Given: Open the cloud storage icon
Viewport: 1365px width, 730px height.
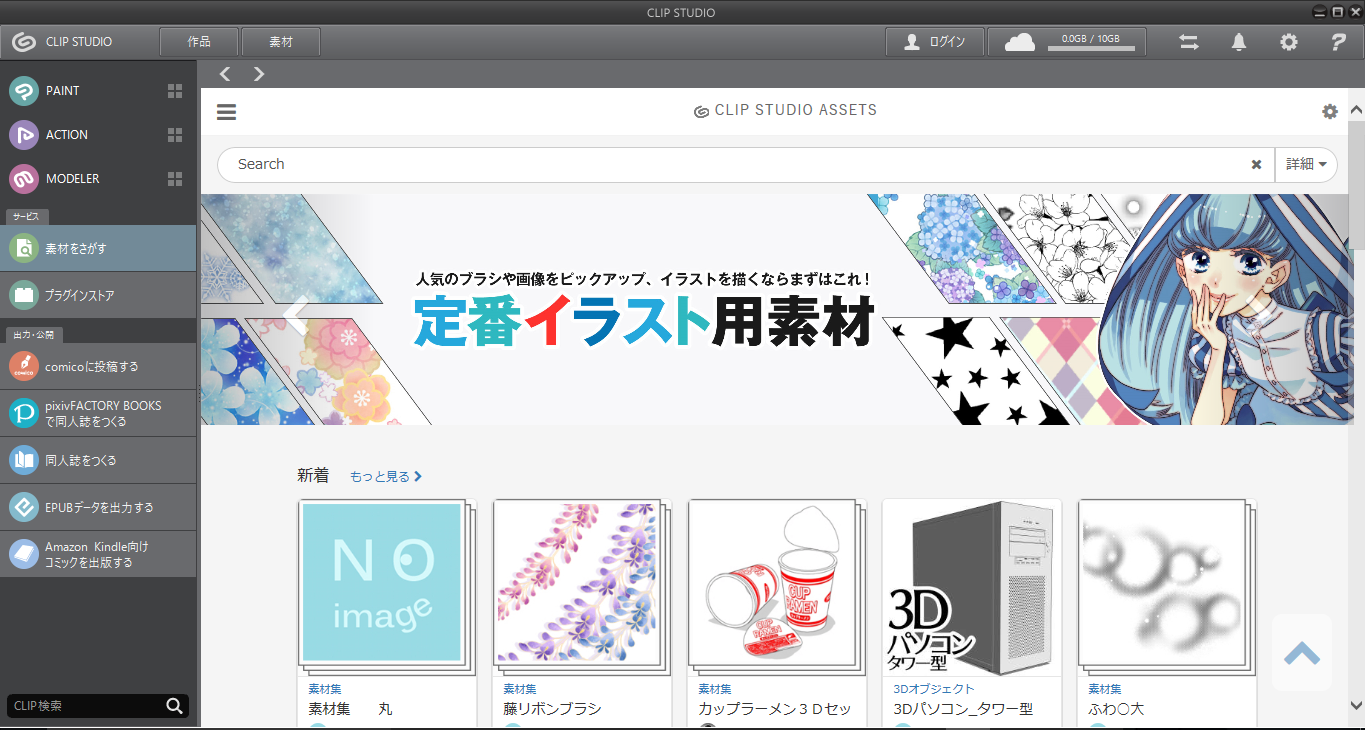Looking at the screenshot, I should tap(1019, 42).
